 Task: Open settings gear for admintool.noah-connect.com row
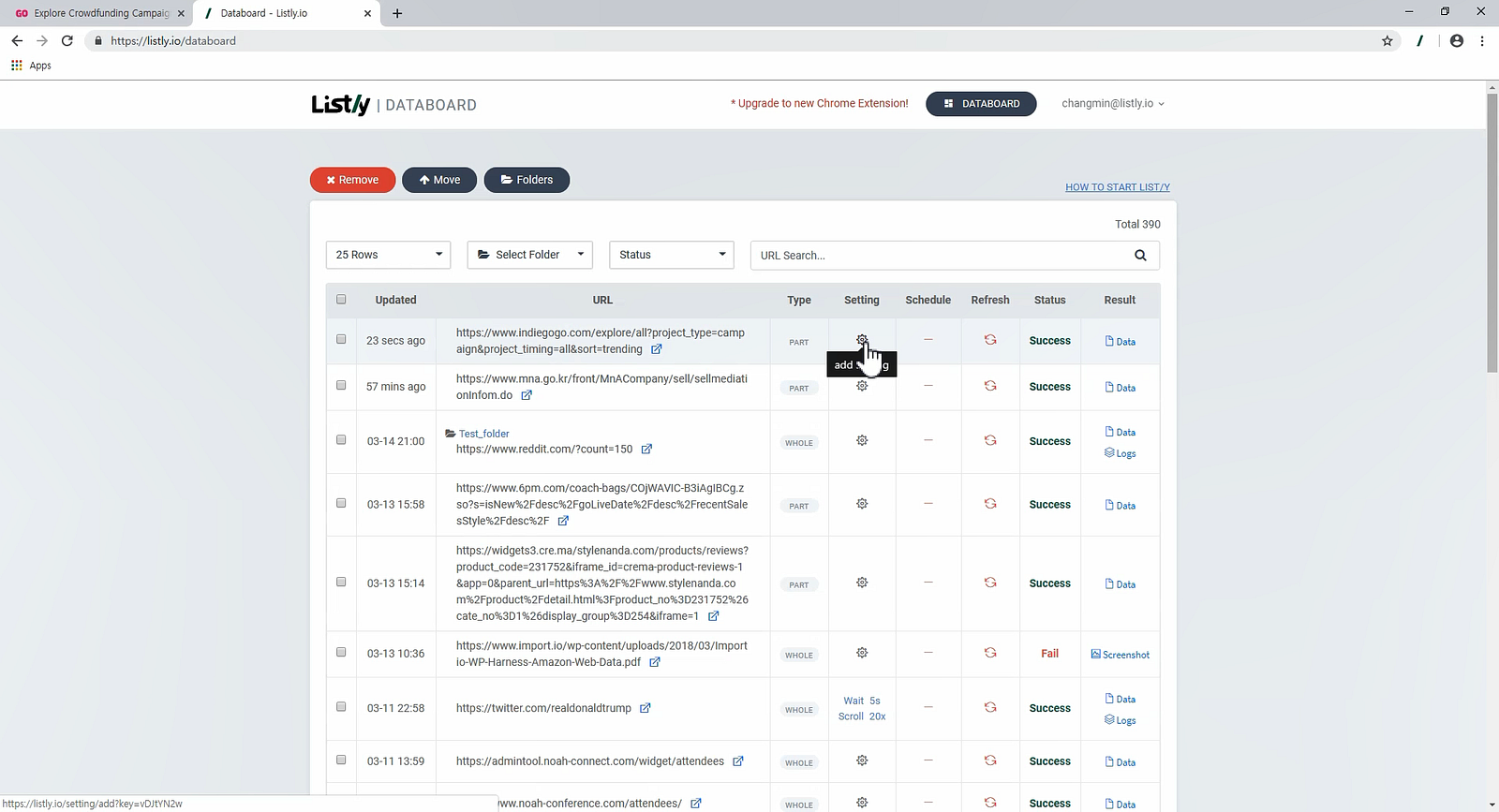(862, 760)
